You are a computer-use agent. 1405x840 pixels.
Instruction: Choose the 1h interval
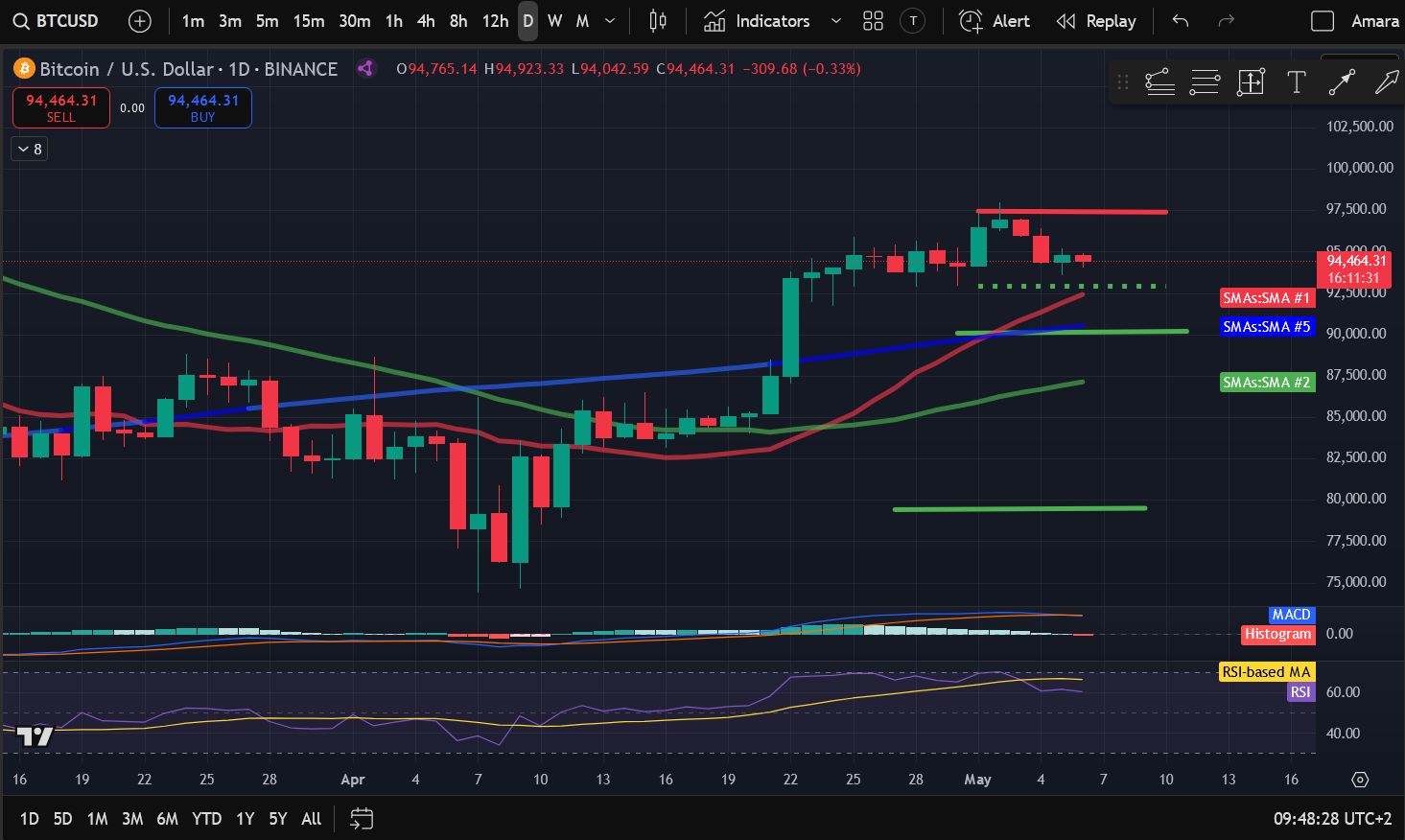point(394,21)
